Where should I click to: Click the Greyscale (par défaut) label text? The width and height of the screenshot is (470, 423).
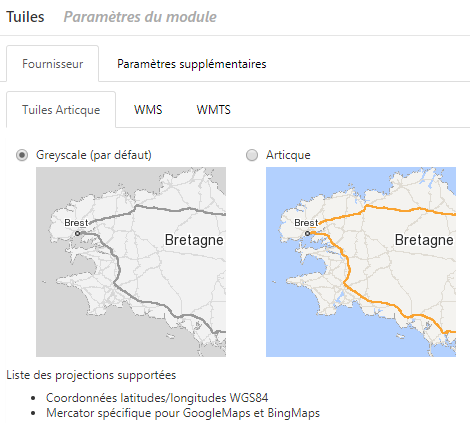(94, 155)
